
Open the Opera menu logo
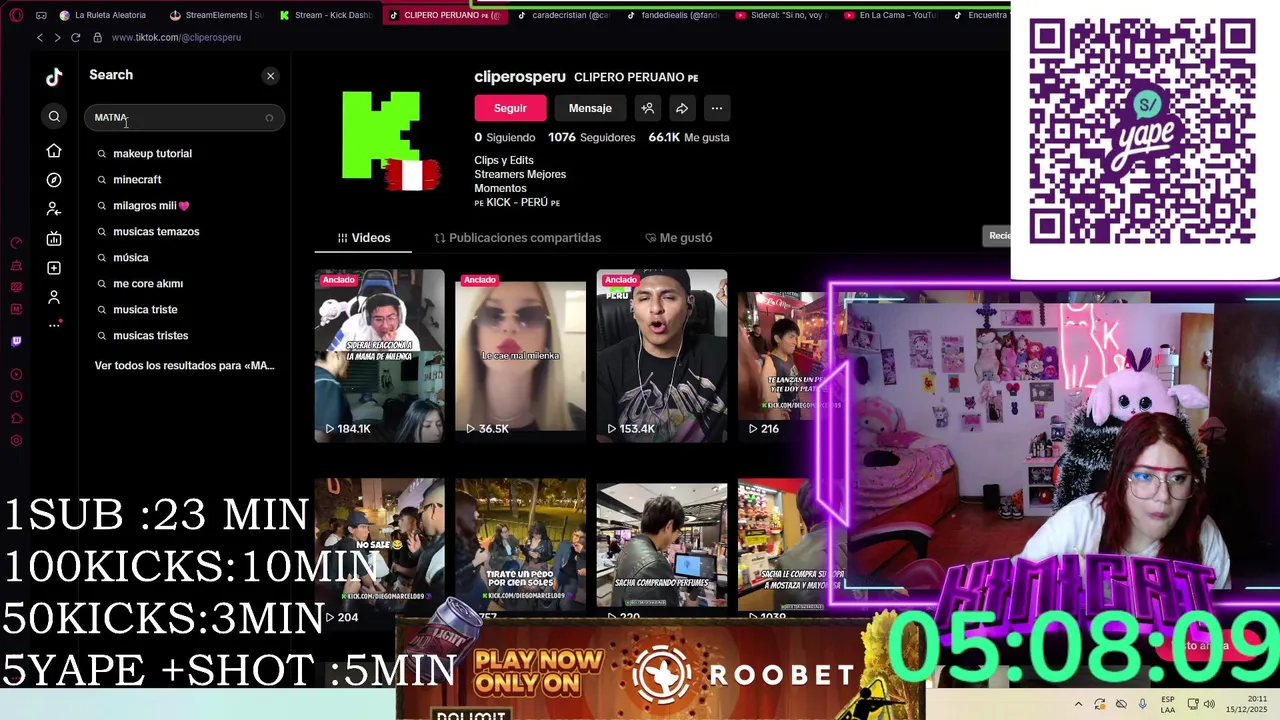tap(15, 15)
